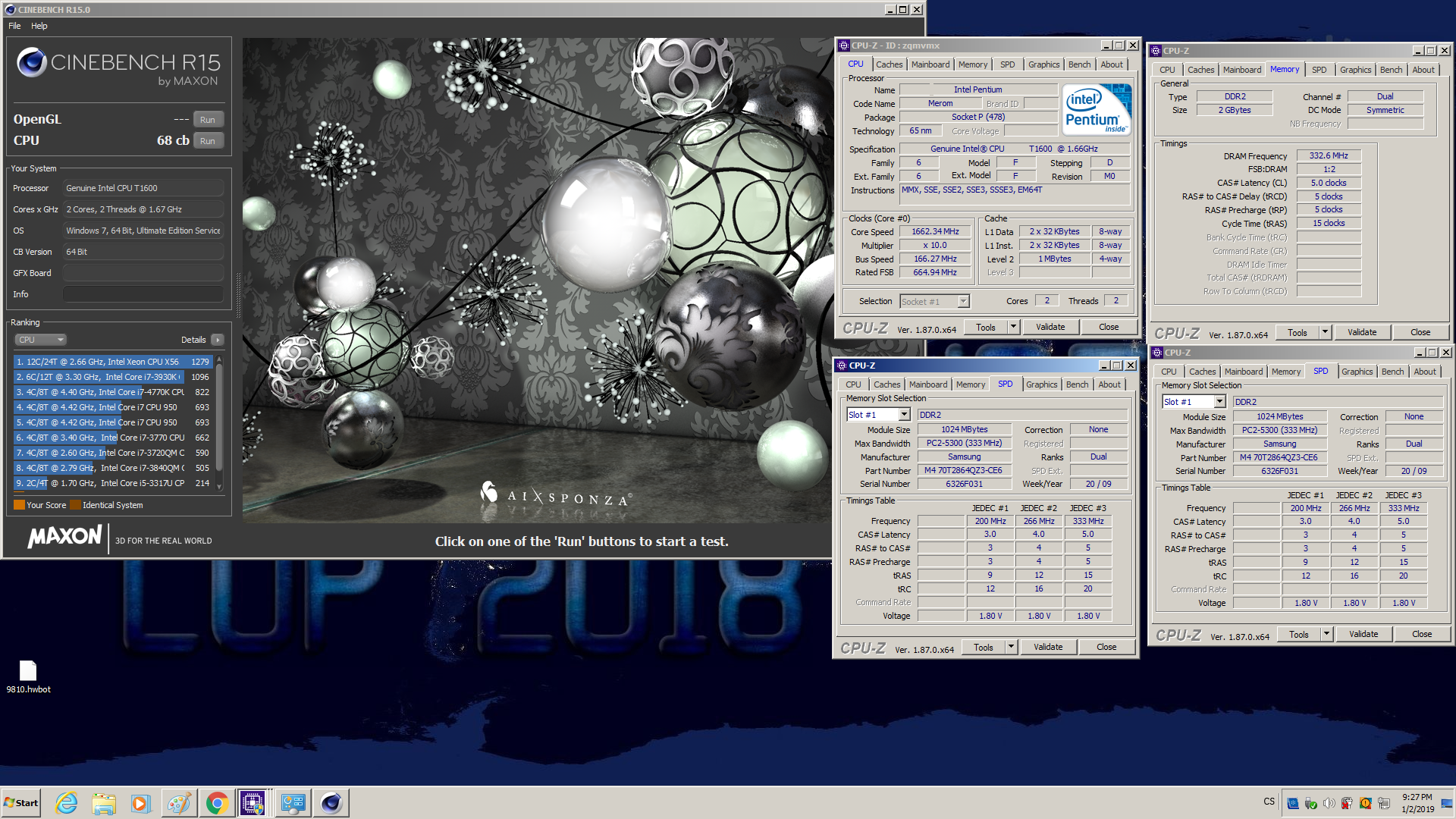Click title icon of lower-right CPU-Z SPD window
Screen dimensions: 1456x819
coord(1157,353)
